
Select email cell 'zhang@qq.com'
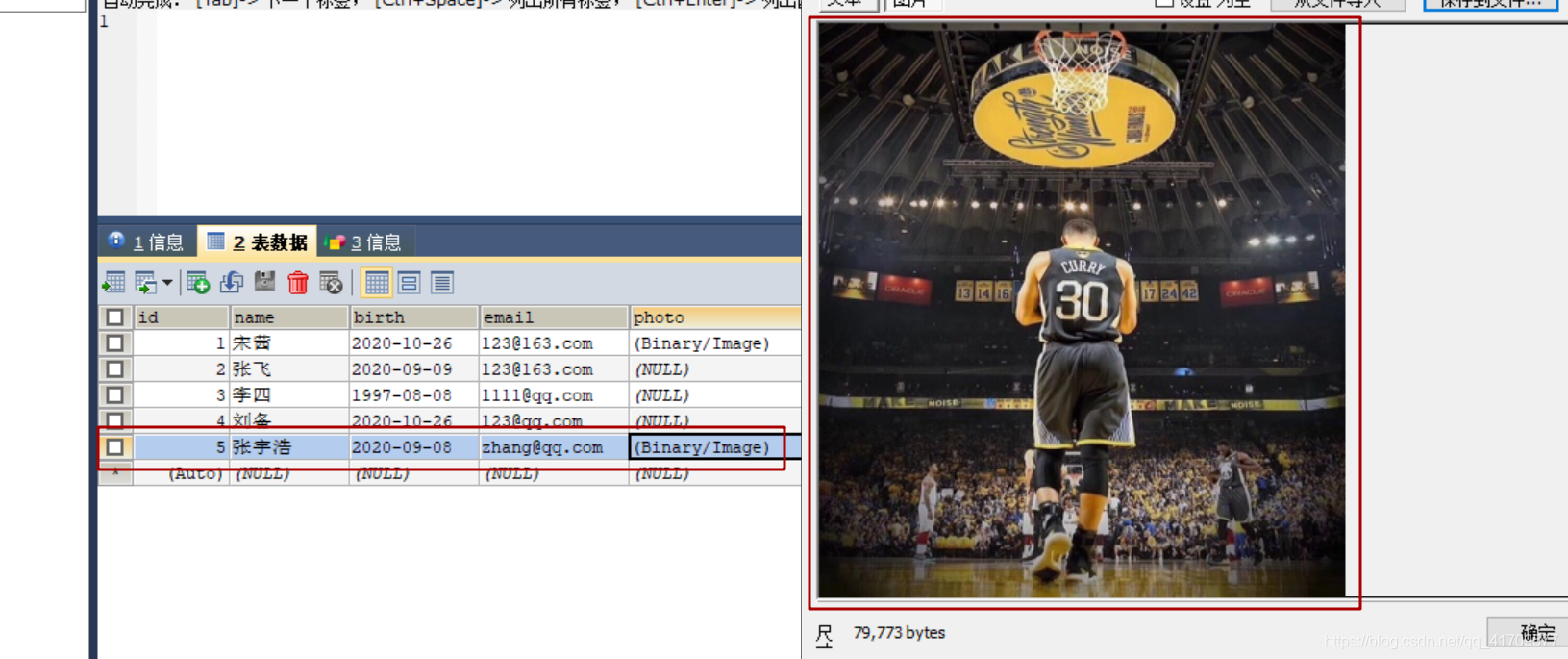(x=554, y=447)
